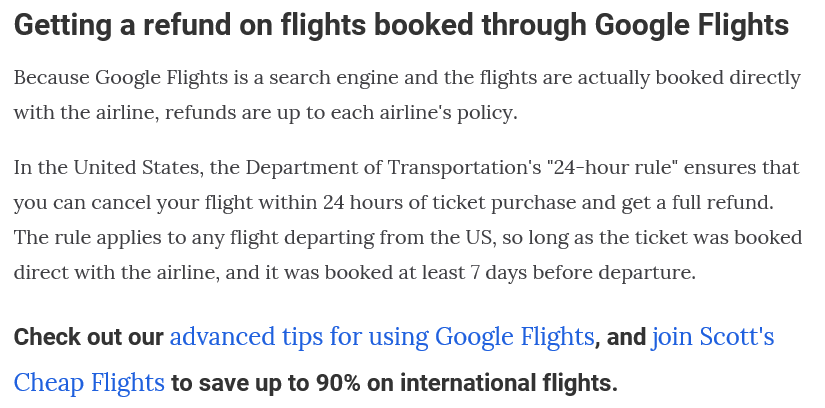Click the heading about getting a refund

coord(401,25)
